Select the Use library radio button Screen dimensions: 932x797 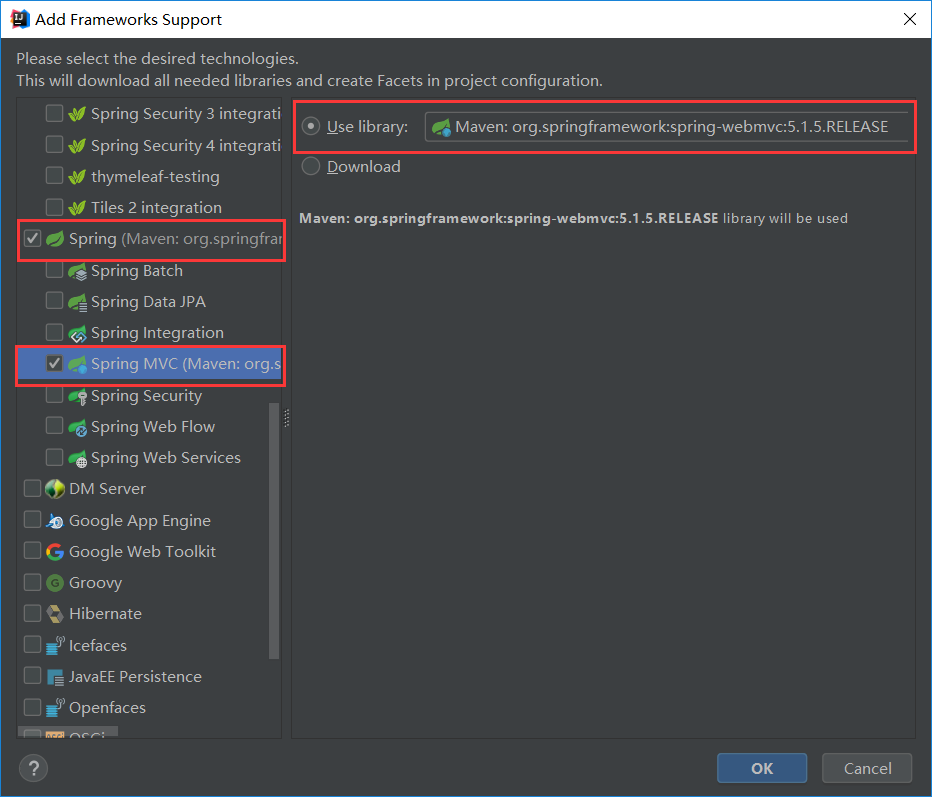click(x=311, y=127)
